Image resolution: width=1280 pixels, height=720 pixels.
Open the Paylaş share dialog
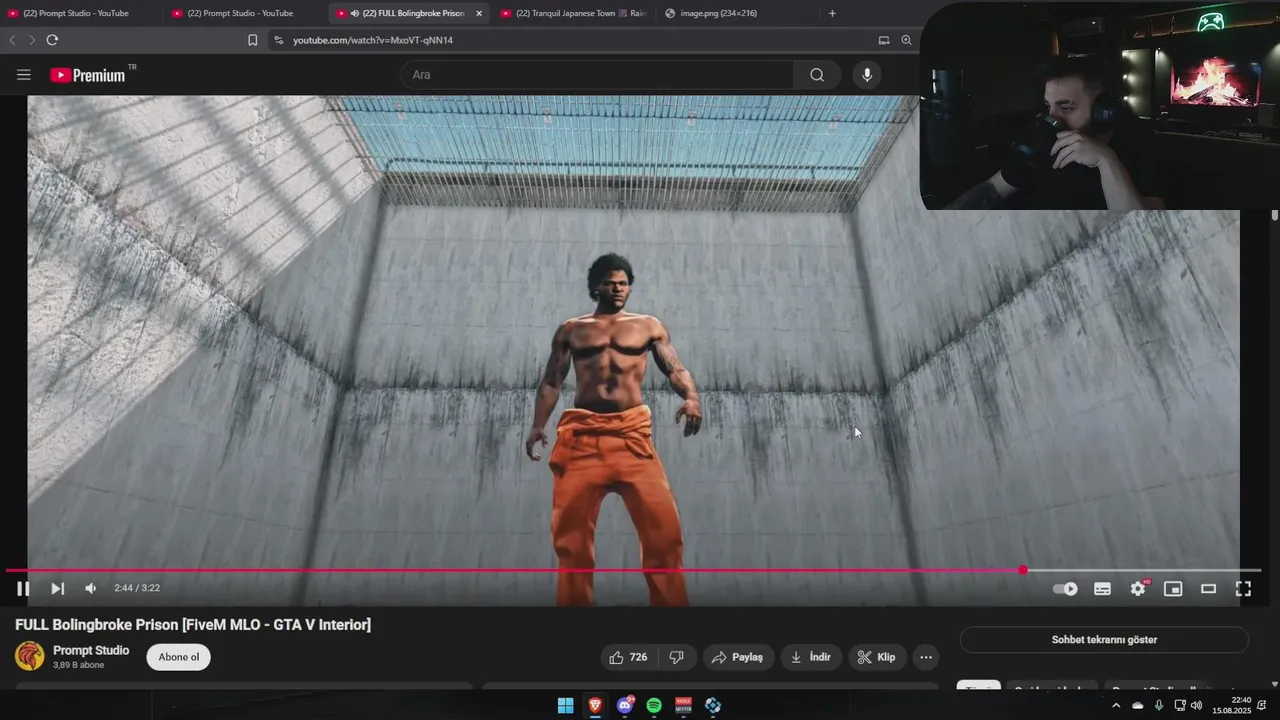tap(737, 657)
